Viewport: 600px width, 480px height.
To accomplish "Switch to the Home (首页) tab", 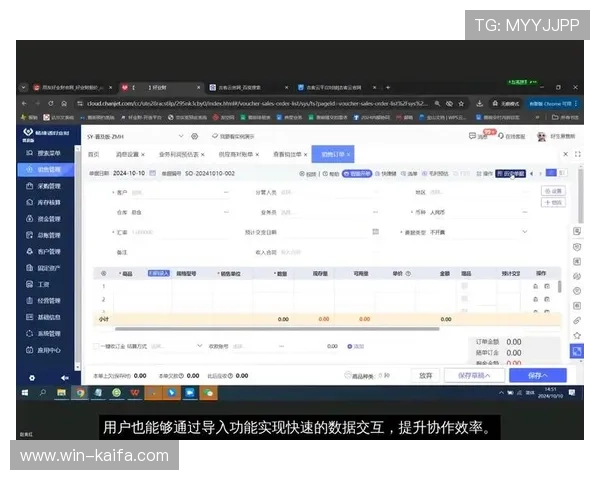I will (94, 155).
